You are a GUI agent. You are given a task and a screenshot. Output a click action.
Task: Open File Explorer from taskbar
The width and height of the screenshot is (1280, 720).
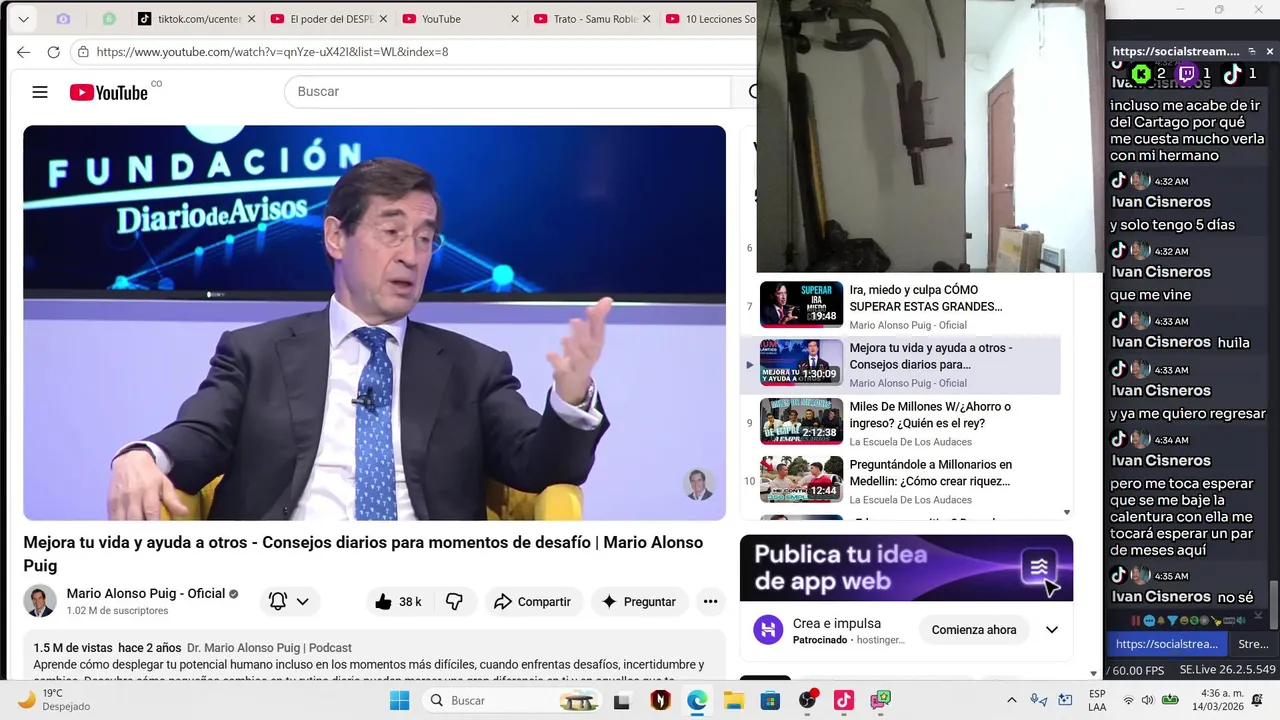[733, 700]
